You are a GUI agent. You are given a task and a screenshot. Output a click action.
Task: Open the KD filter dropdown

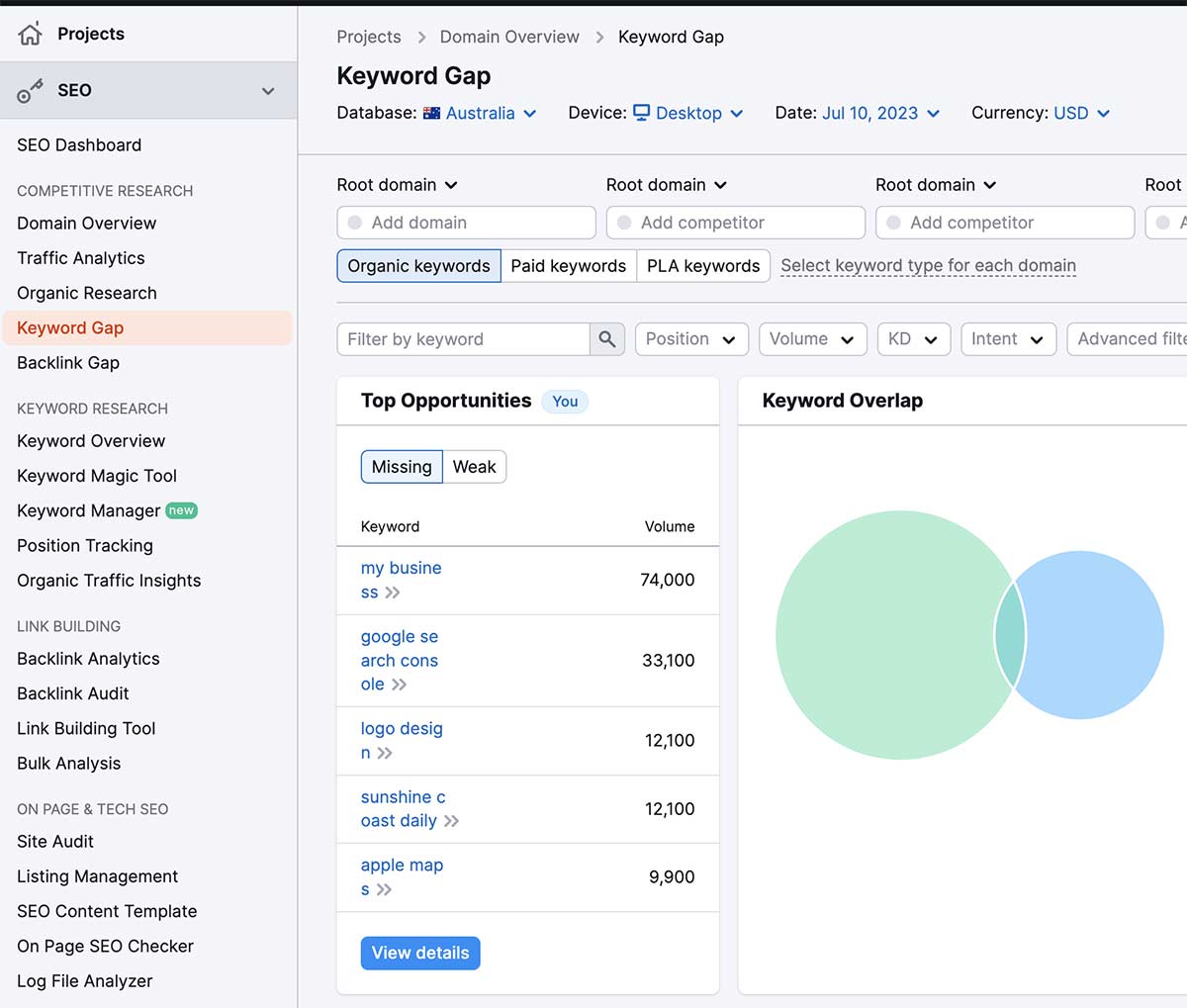pyautogui.click(x=913, y=339)
